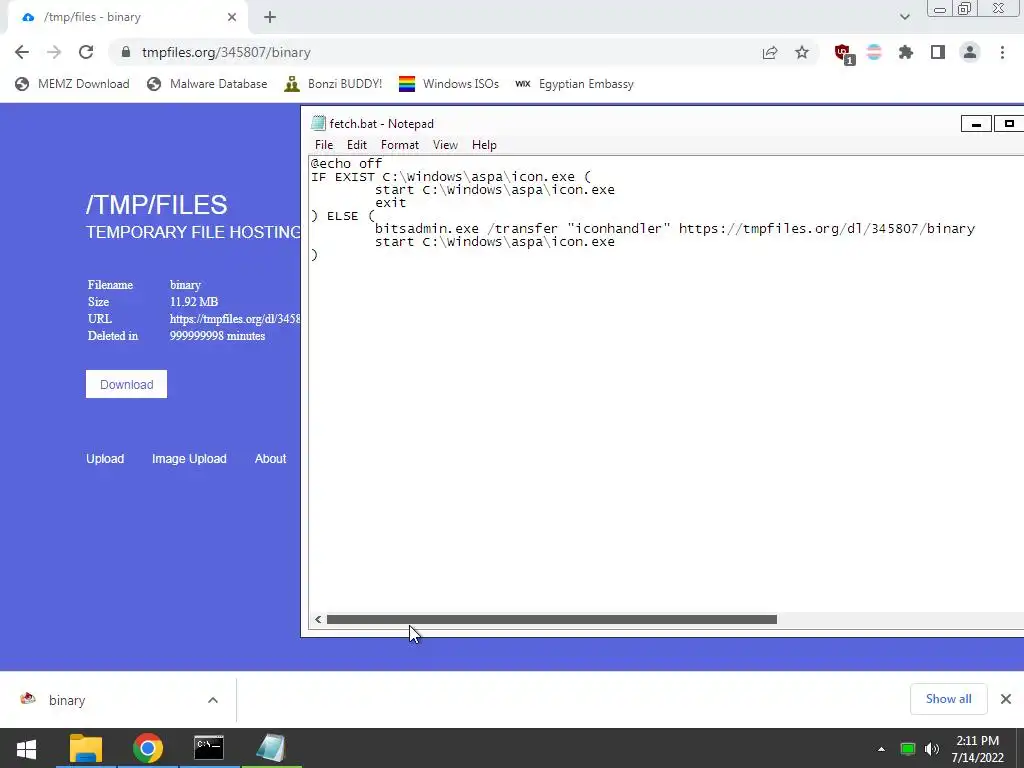Image resolution: width=1024 pixels, height=768 pixels.
Task: Click the '@echo off' line
Action: coord(346,163)
